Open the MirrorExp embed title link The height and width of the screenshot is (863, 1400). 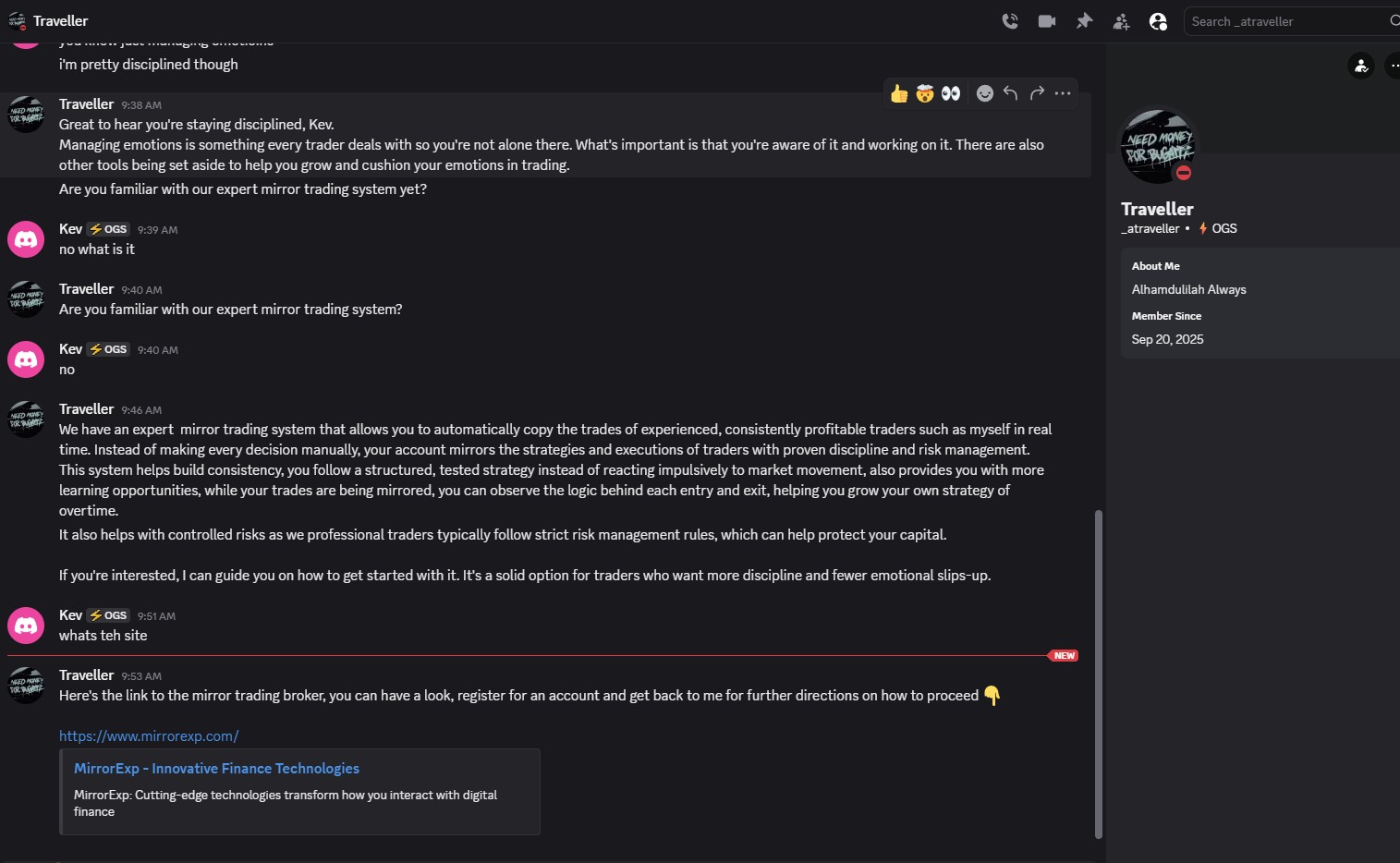click(216, 769)
